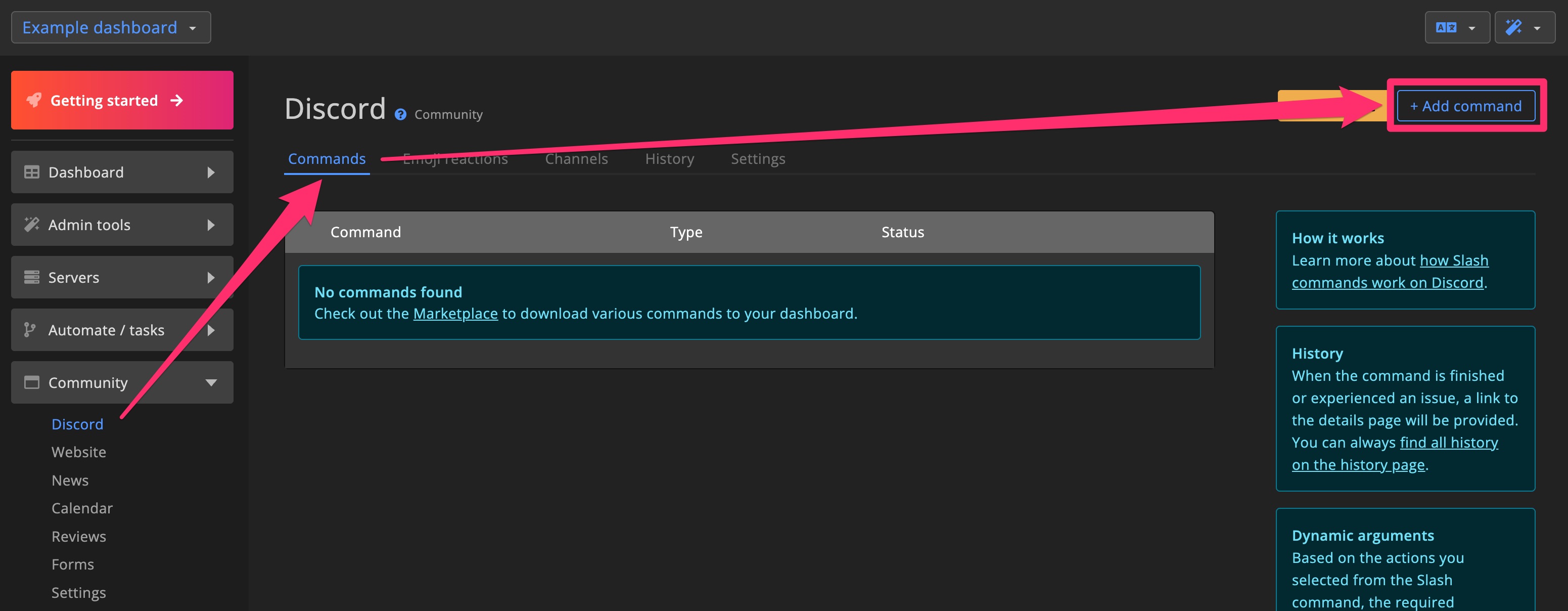This screenshot has width=1568, height=611.
Task: Select the Servers stack icon
Action: coord(32,277)
